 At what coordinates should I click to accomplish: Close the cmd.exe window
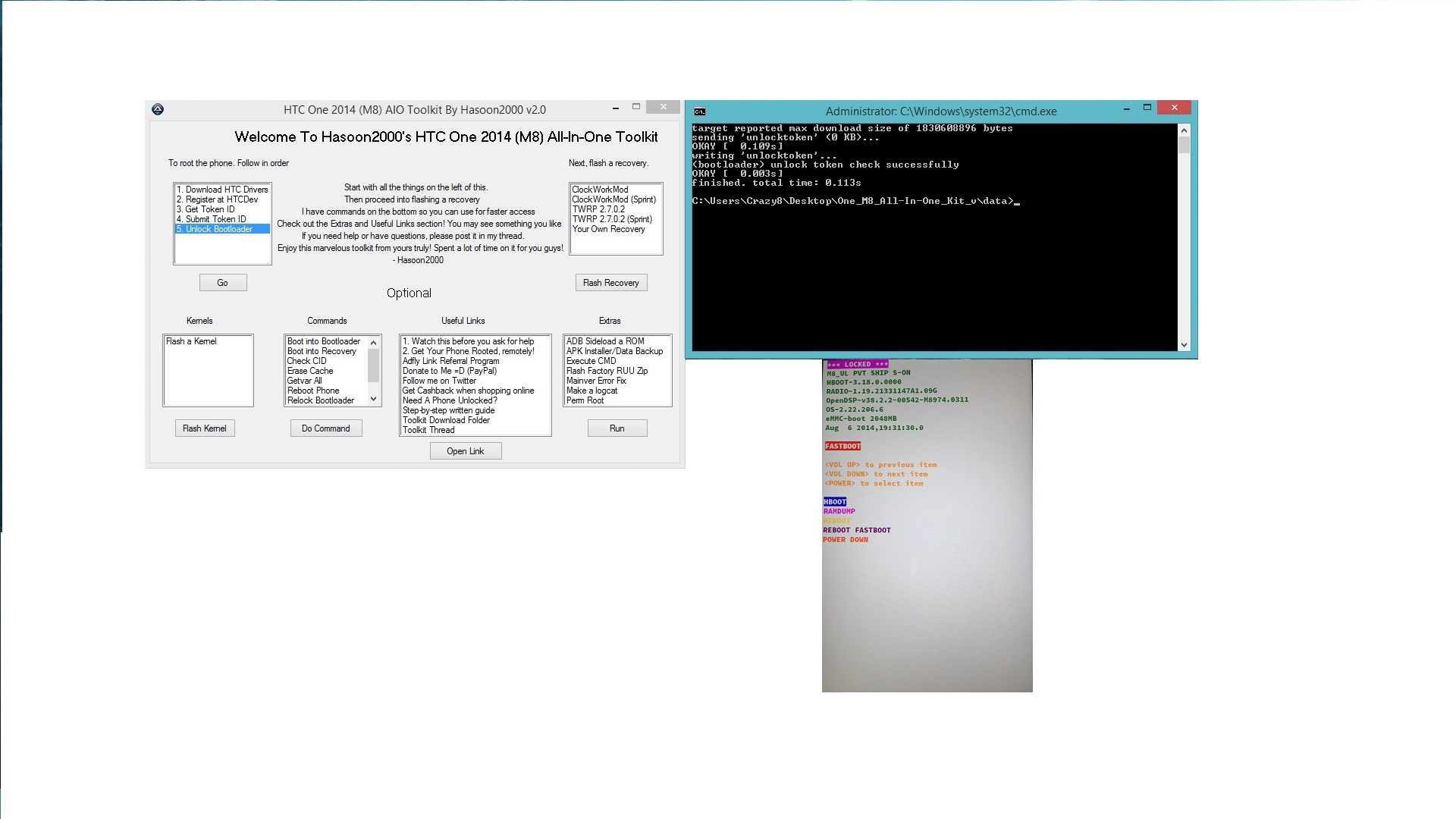pos(1175,108)
